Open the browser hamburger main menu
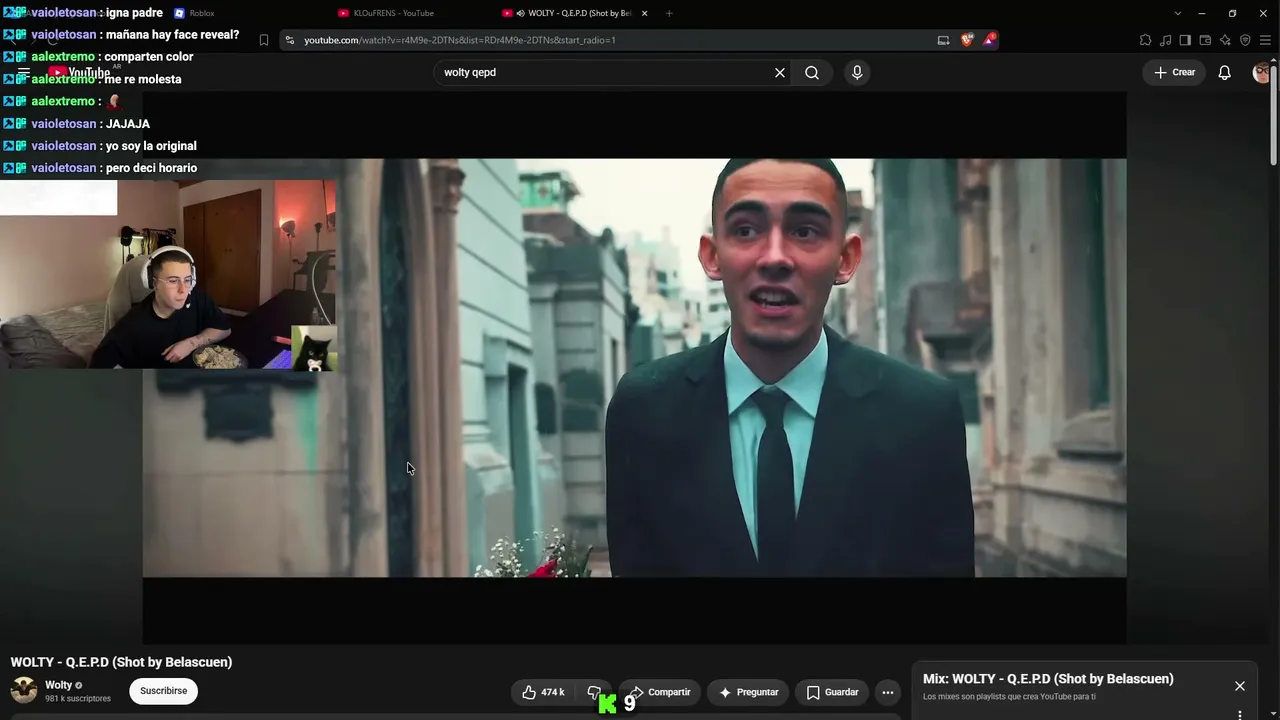This screenshot has height=720, width=1280. pos(1265,40)
